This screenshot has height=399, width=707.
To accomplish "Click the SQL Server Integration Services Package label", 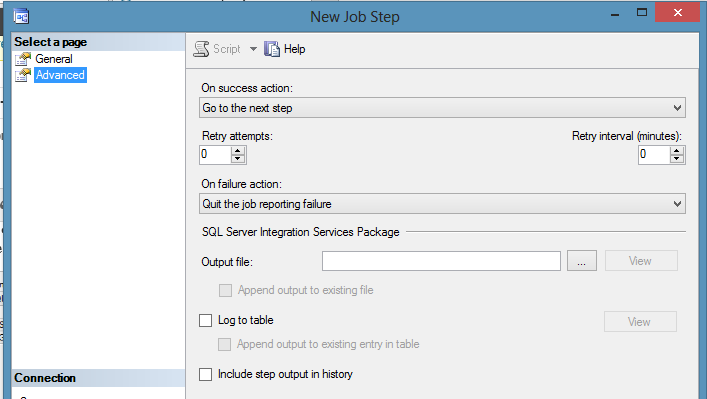I will [x=301, y=232].
